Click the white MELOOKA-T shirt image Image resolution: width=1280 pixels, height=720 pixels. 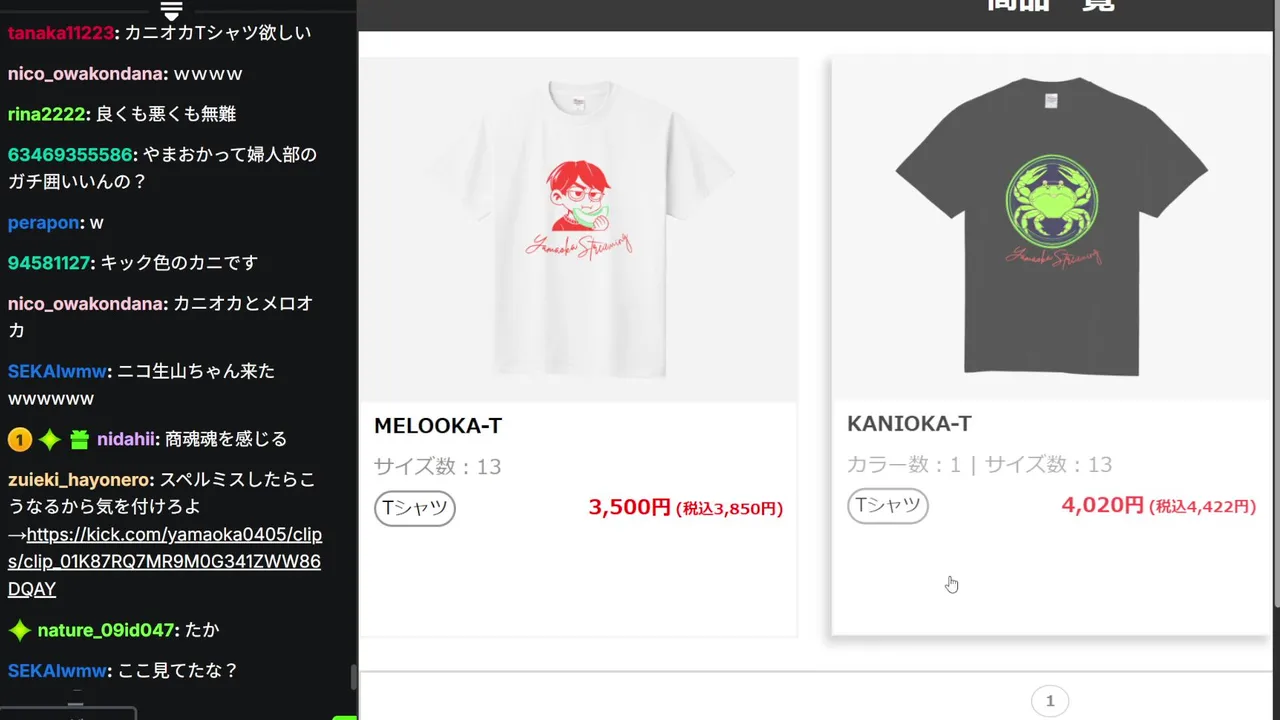coord(579,229)
